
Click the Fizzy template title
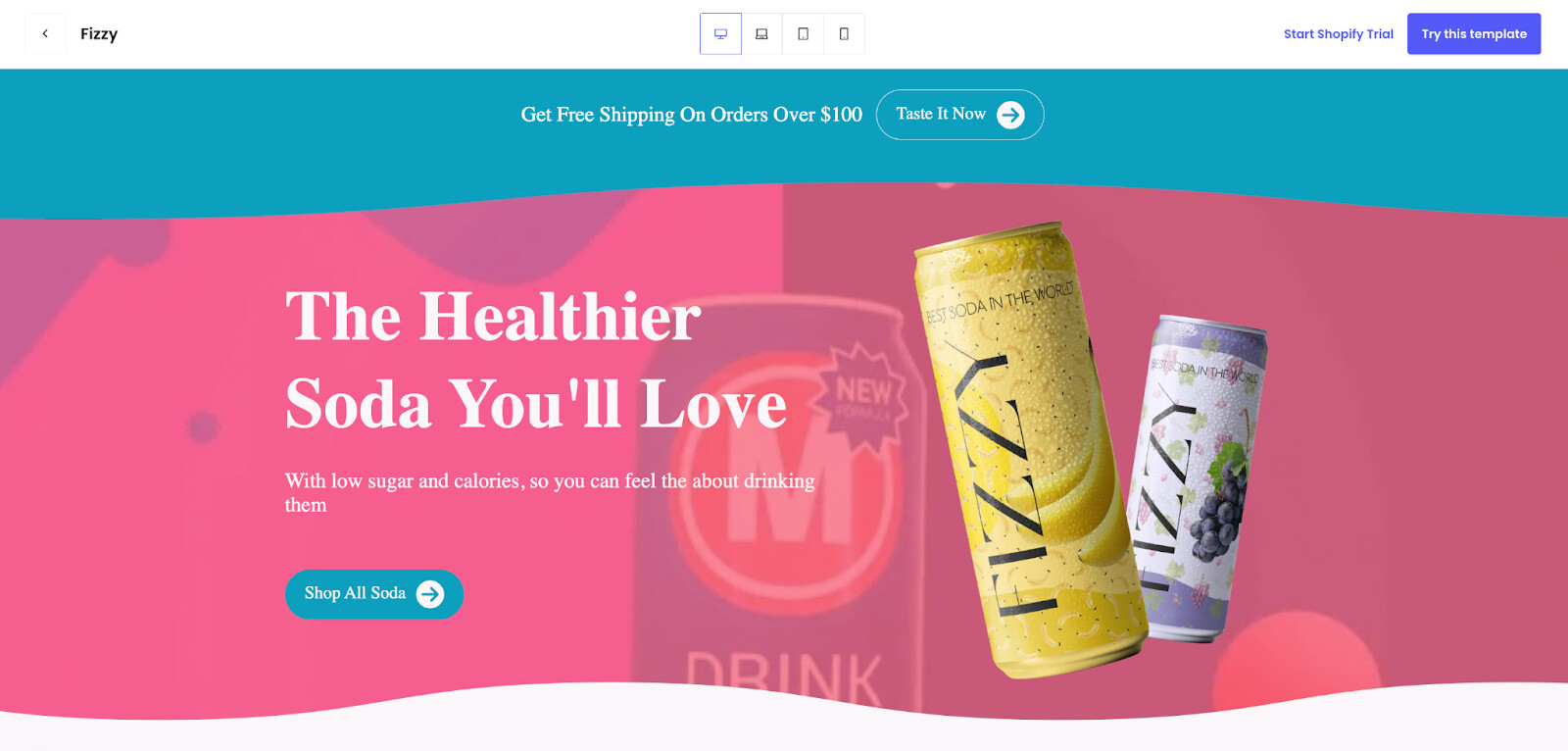point(99,33)
